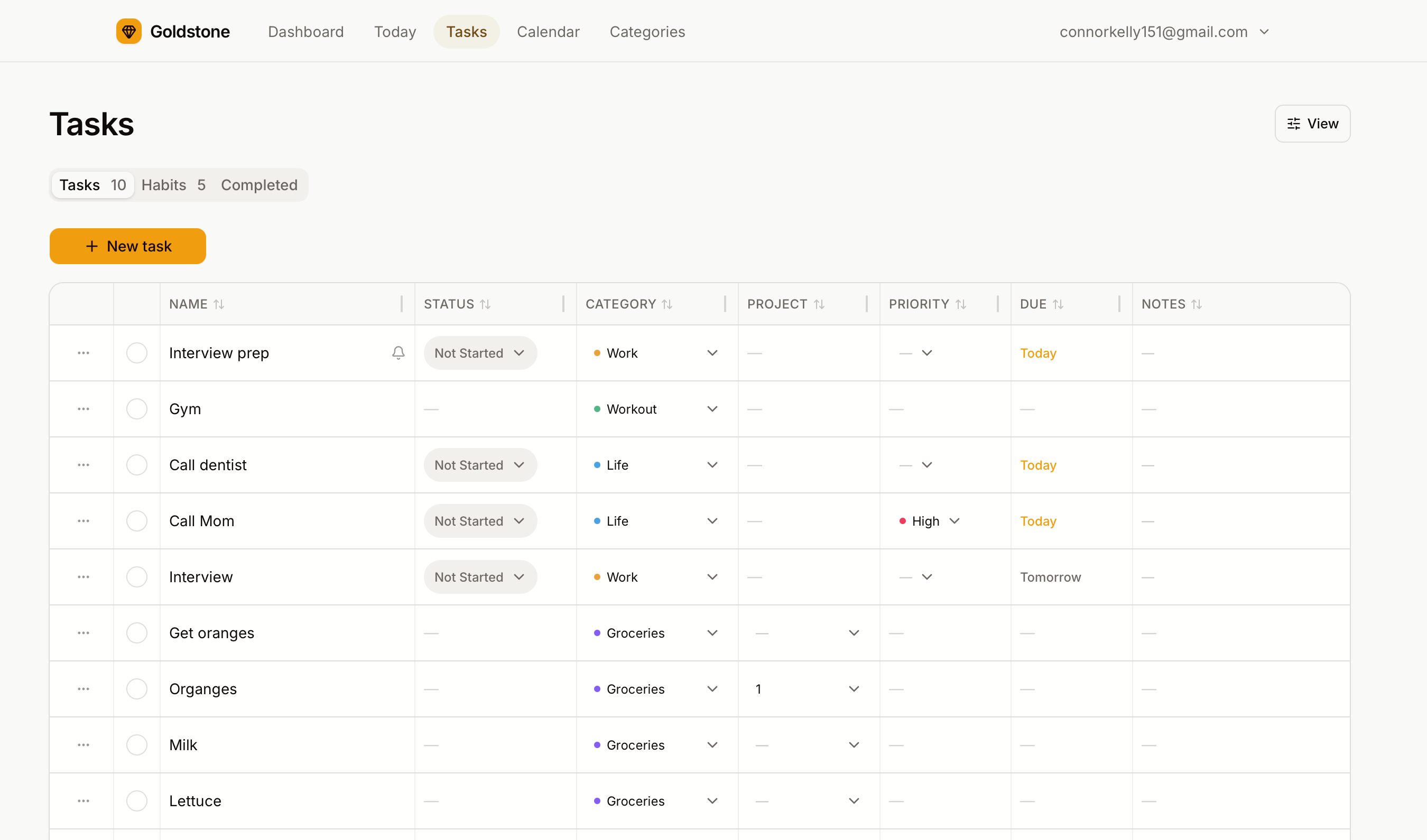
Task: Open the row menu dots for Call dentist
Action: pos(84,465)
